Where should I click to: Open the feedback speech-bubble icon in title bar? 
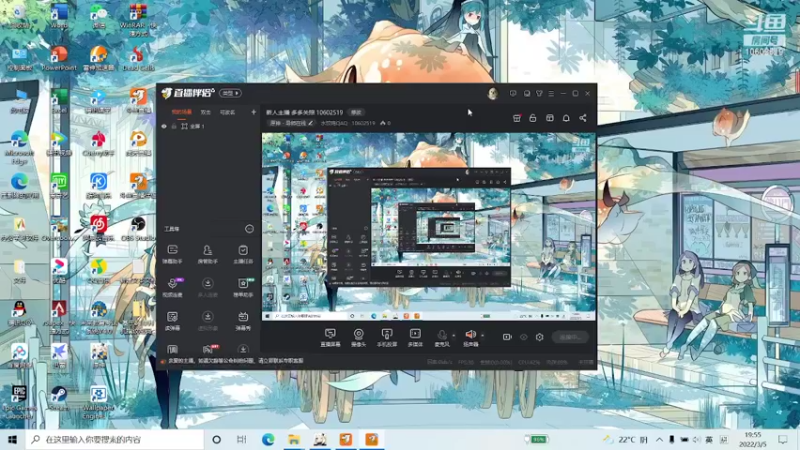point(513,93)
